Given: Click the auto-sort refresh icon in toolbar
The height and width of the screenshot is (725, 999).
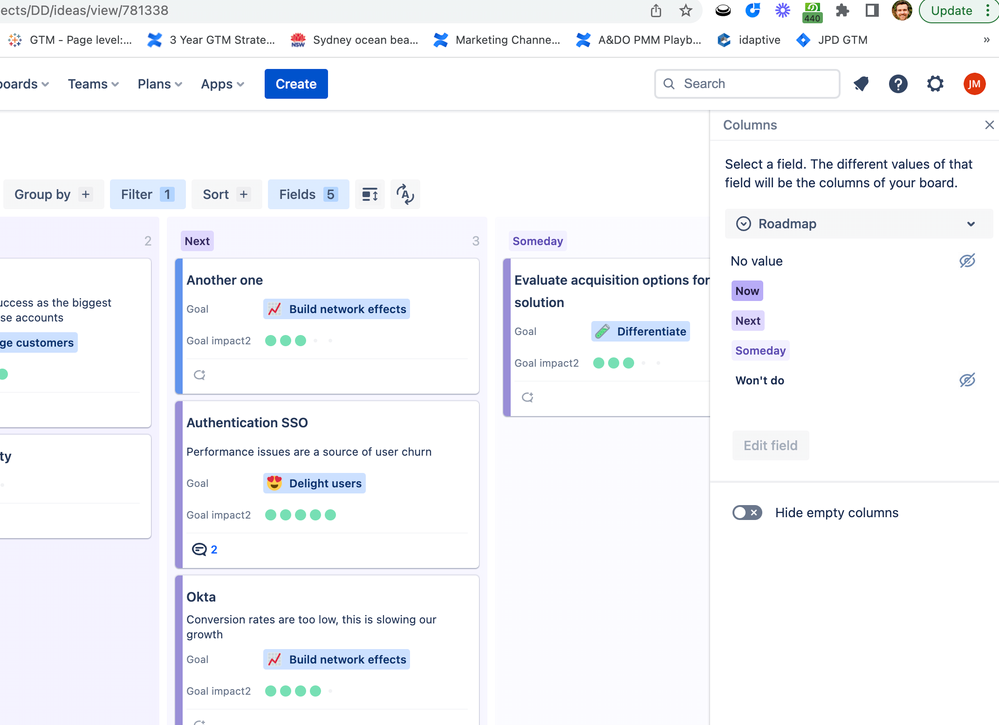Looking at the screenshot, I should tap(405, 194).
